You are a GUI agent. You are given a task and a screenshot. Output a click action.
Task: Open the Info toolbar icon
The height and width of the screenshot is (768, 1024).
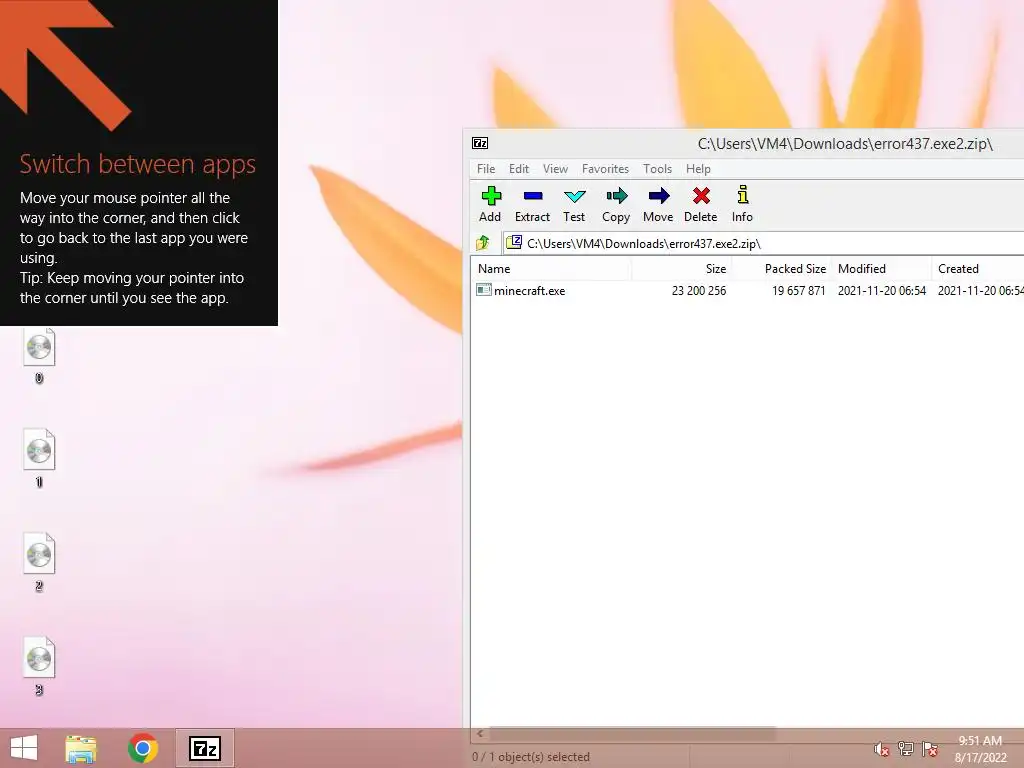click(x=743, y=204)
